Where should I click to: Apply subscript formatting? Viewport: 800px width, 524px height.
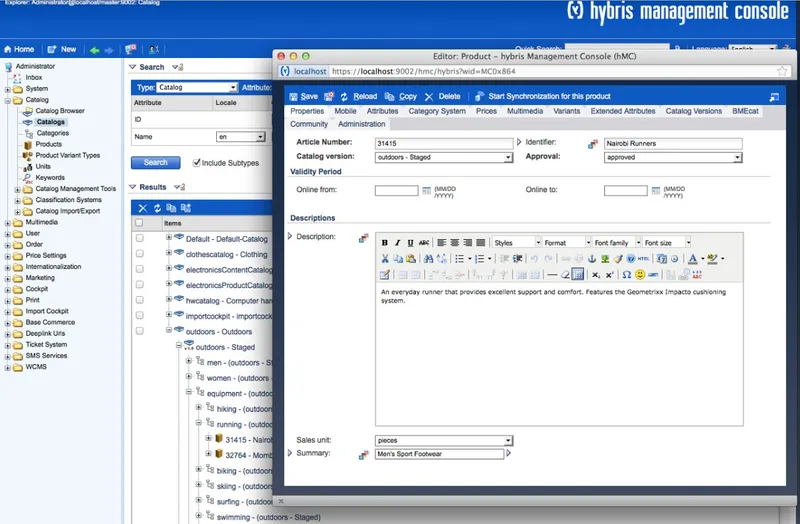596,275
